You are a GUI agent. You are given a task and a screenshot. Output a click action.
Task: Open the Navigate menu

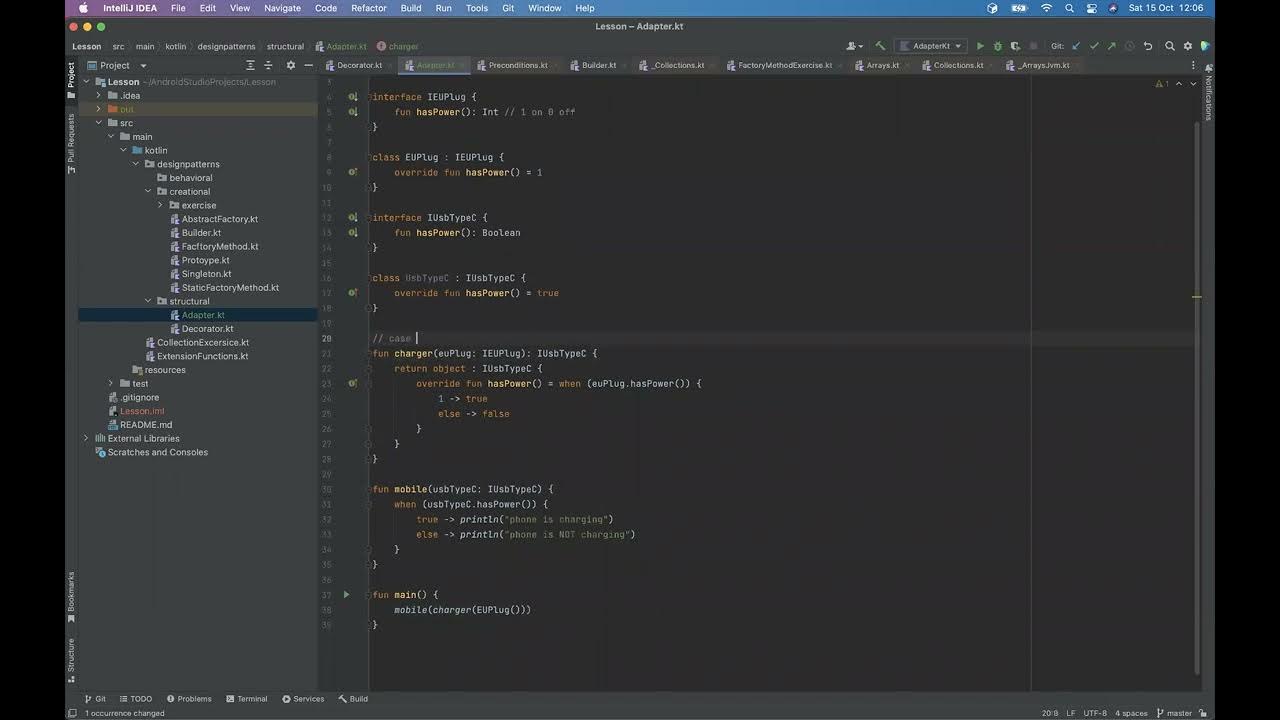click(282, 8)
